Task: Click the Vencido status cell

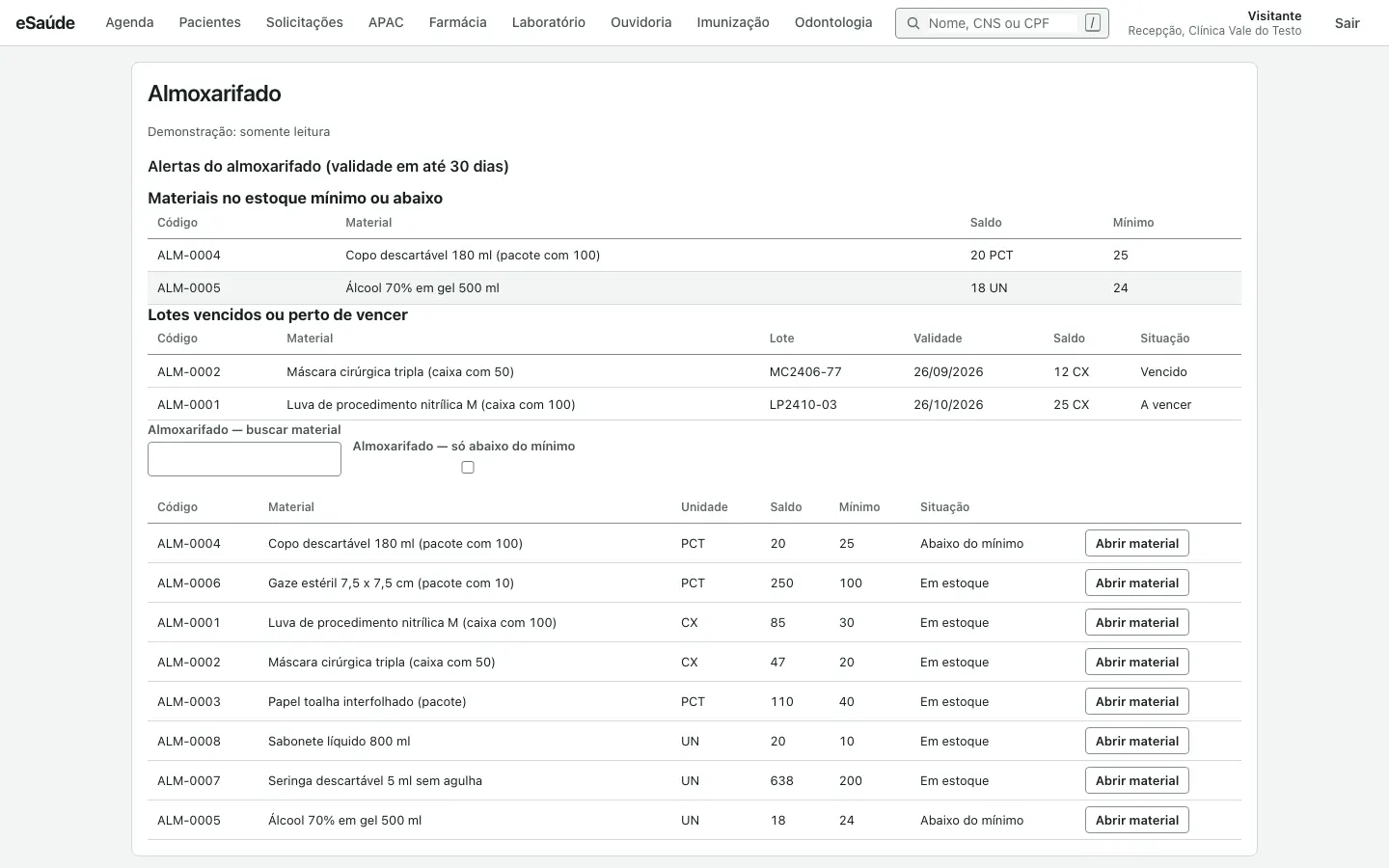Action: [x=1163, y=371]
